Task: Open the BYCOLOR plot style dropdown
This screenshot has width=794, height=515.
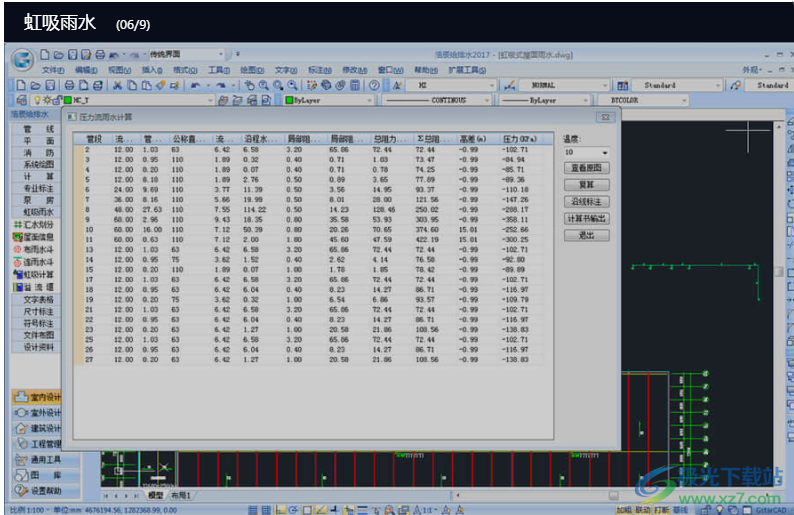Action: [x=644, y=100]
